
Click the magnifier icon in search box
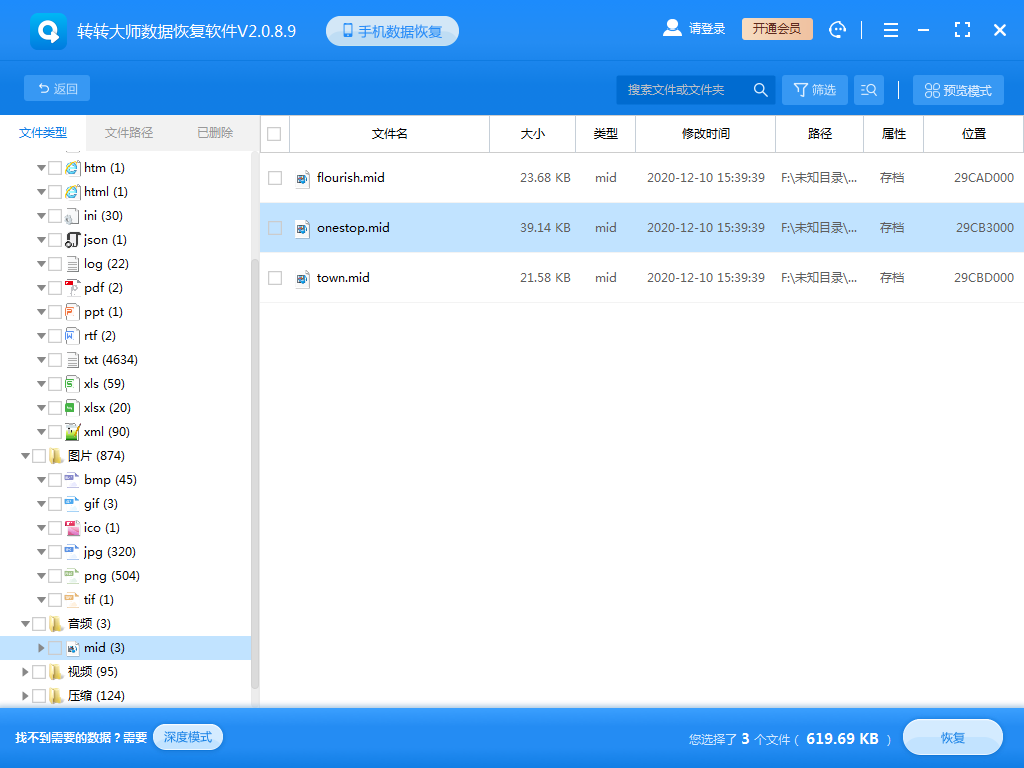761,89
